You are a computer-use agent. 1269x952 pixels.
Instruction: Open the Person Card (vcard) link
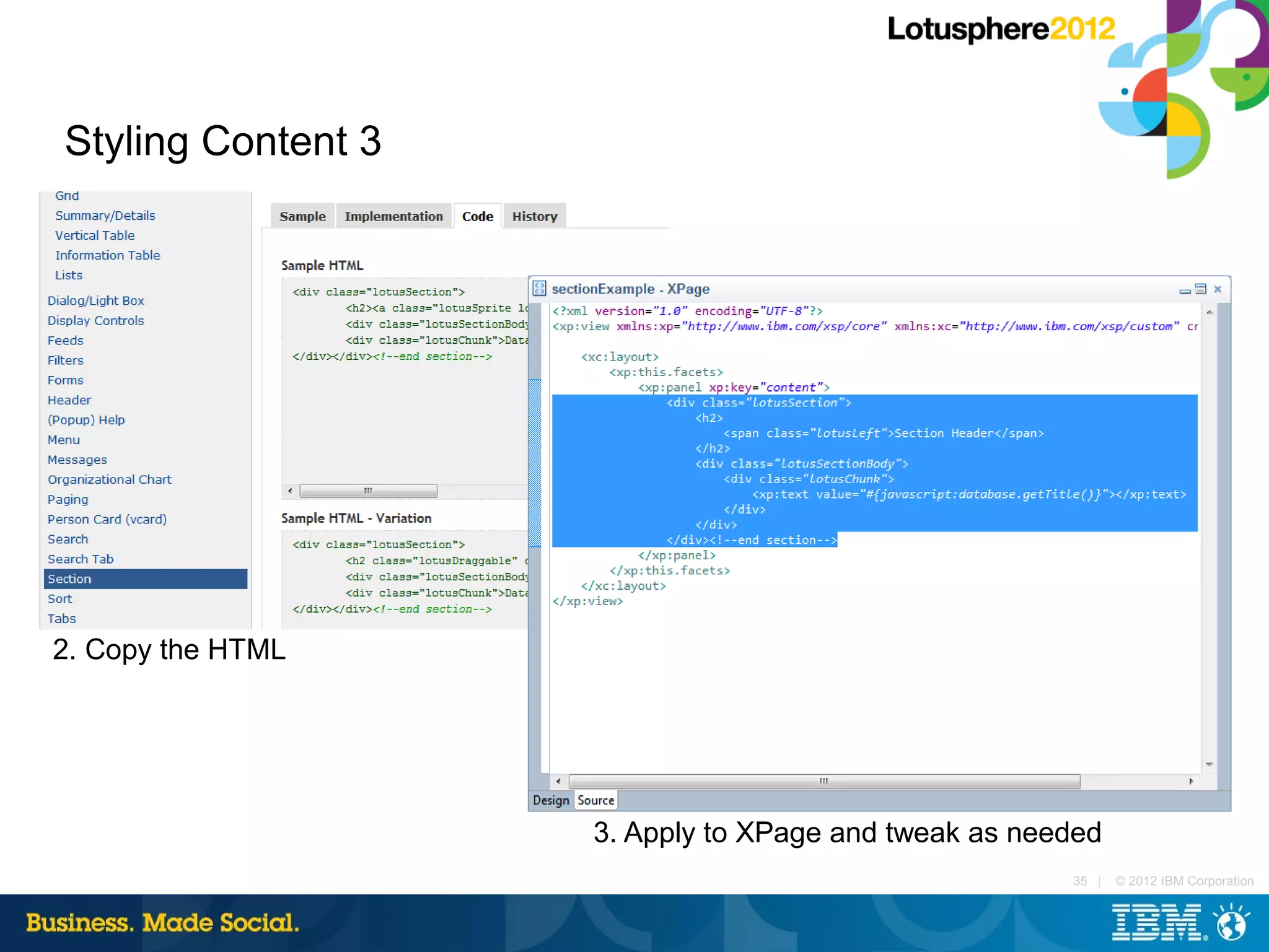(107, 519)
